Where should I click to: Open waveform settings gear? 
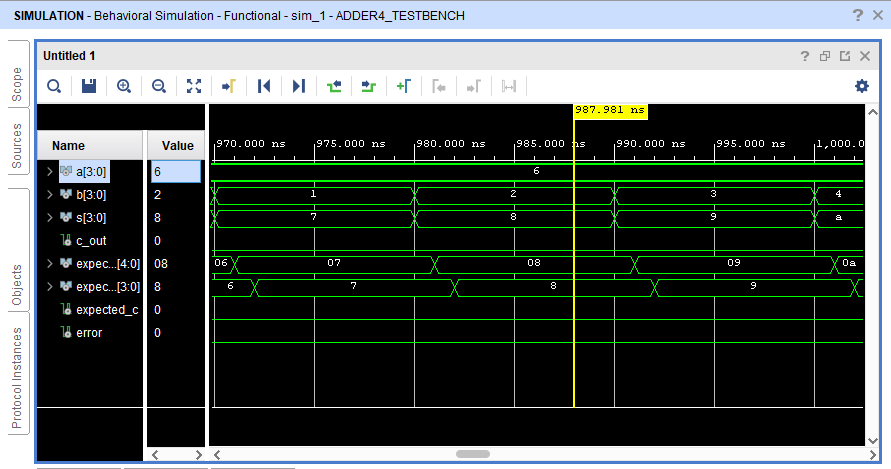pos(862,86)
